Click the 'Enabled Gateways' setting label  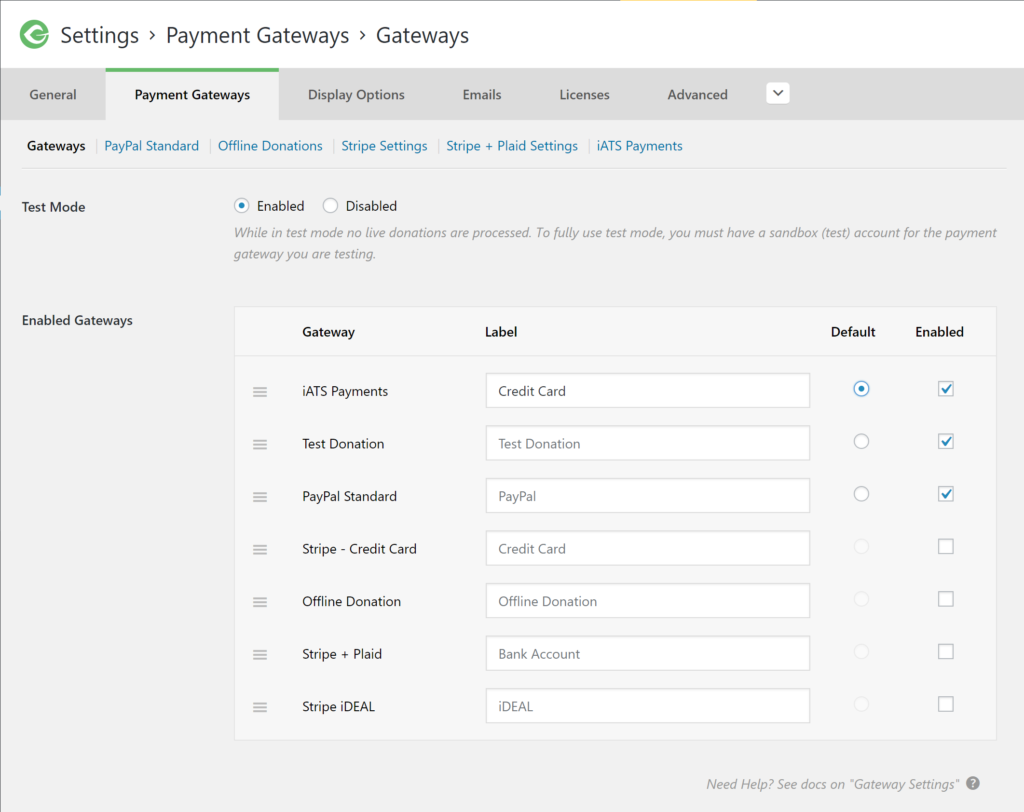coord(77,320)
